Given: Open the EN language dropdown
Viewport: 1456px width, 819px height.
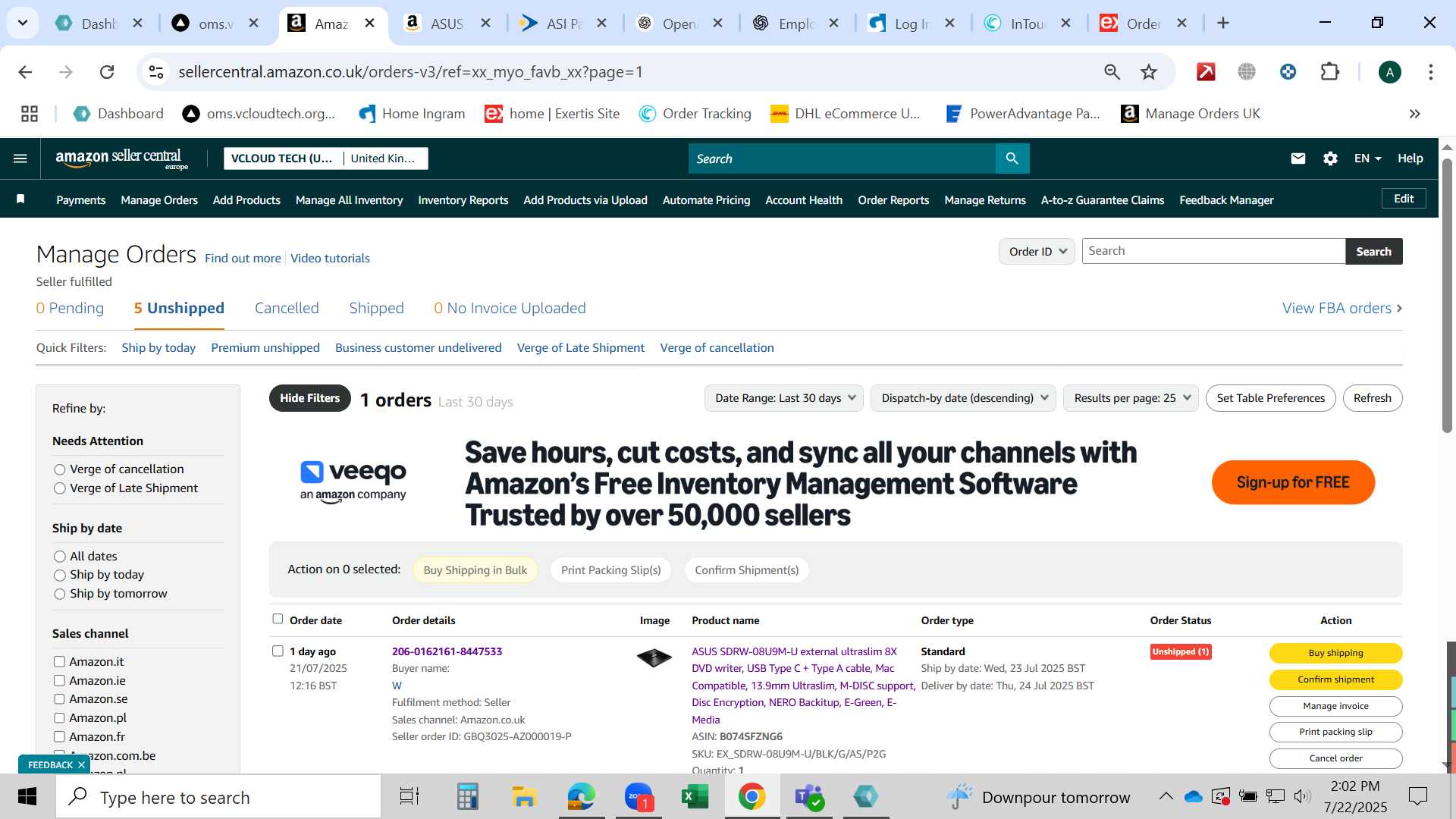Looking at the screenshot, I should (1368, 158).
